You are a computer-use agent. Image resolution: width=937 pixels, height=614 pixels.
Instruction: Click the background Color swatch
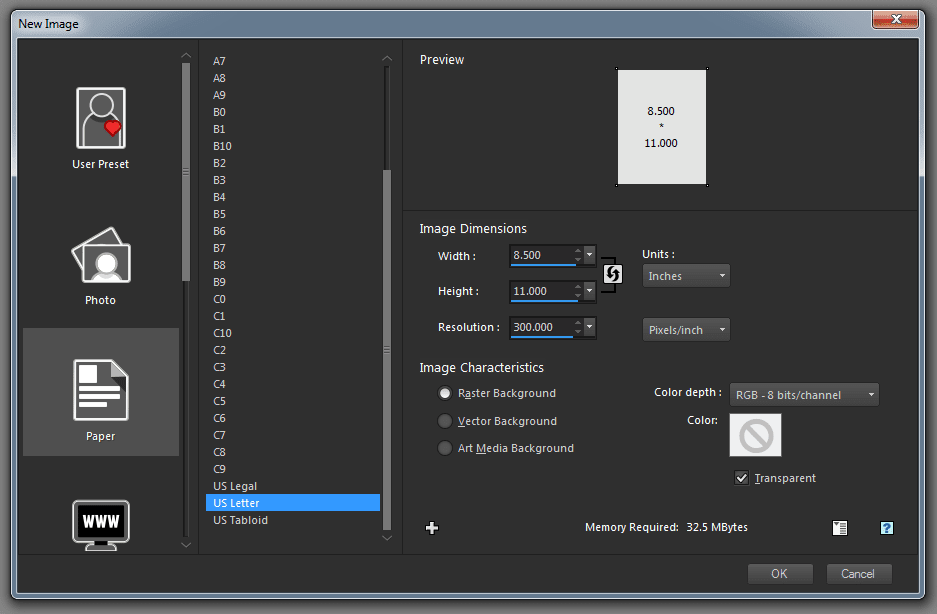tap(755, 435)
